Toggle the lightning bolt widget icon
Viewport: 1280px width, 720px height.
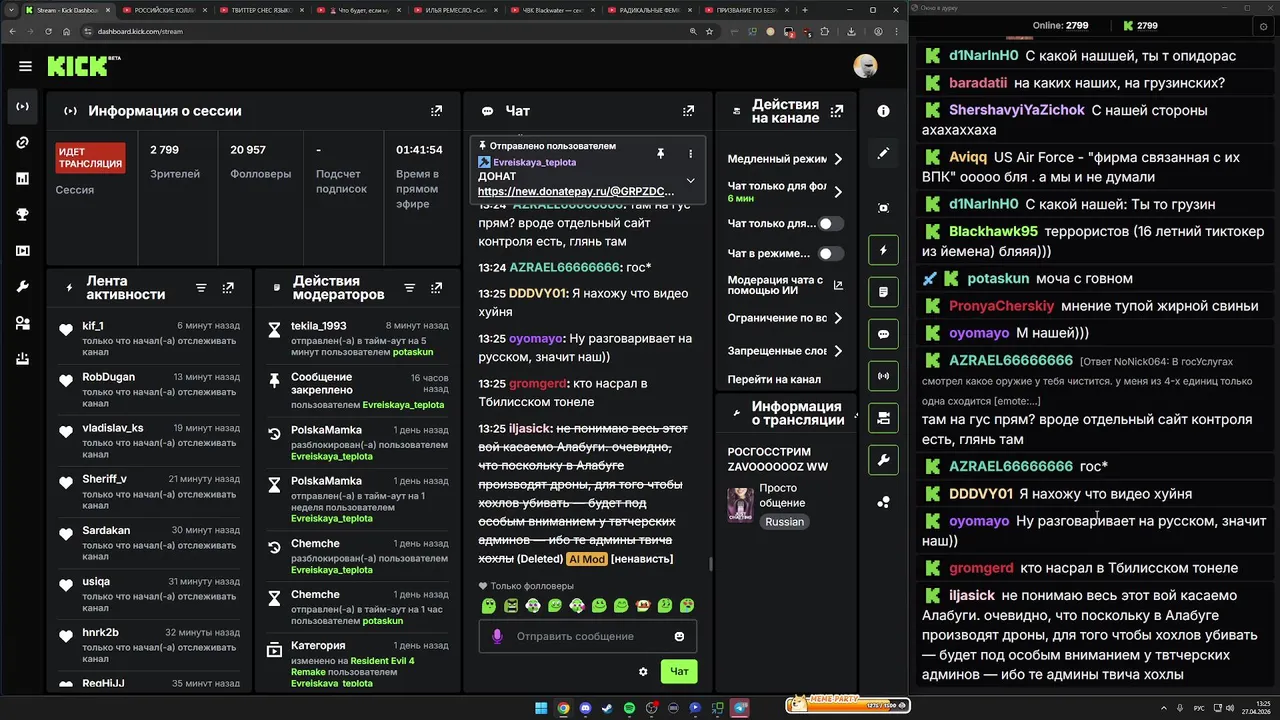pos(883,250)
